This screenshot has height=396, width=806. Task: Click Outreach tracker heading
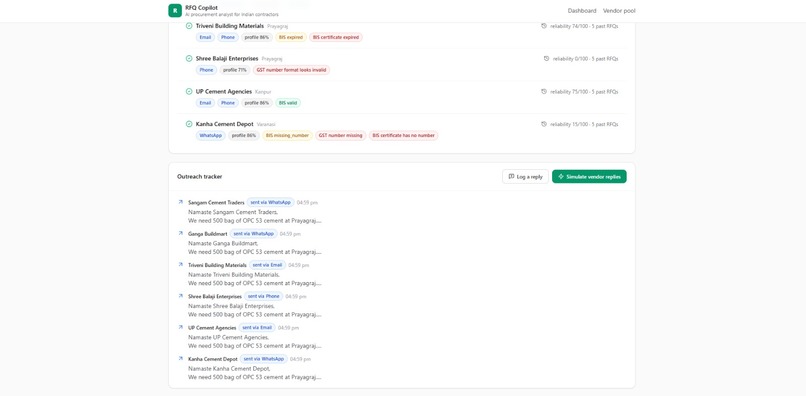click(199, 176)
